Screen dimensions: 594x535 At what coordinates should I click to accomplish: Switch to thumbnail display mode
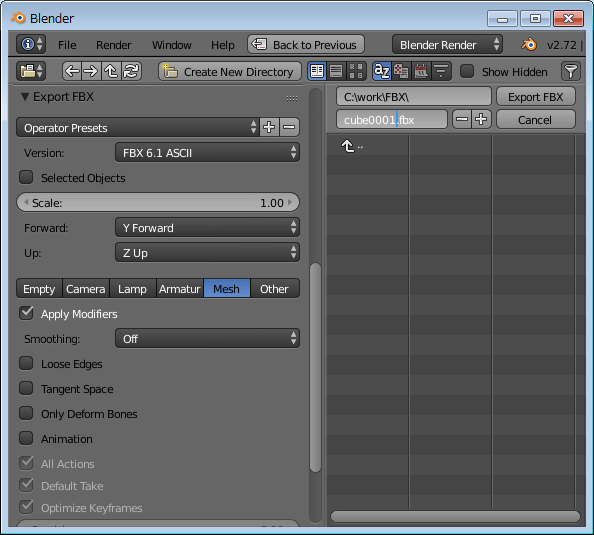(356, 71)
